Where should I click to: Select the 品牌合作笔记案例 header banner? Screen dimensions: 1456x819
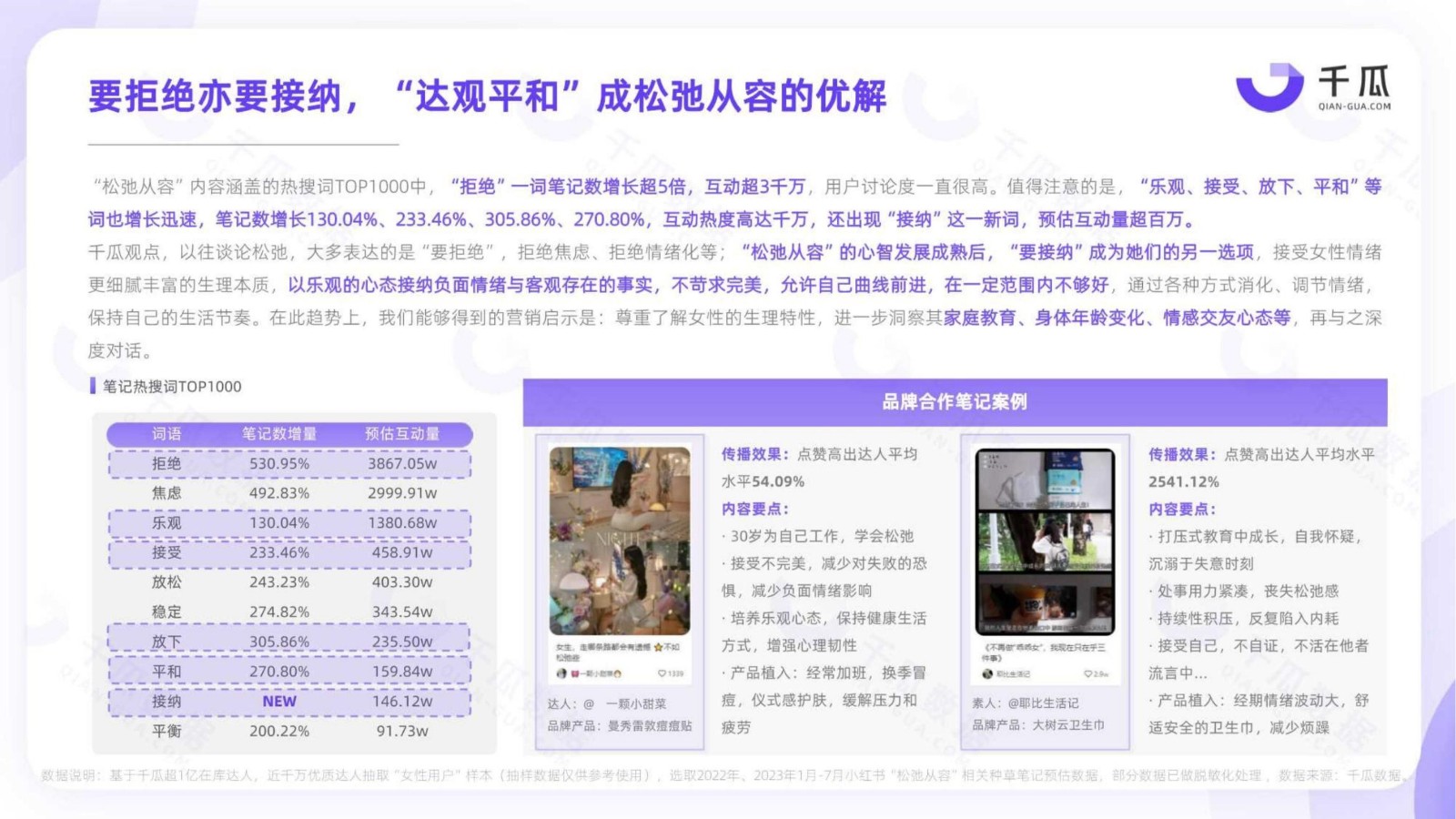tap(954, 402)
